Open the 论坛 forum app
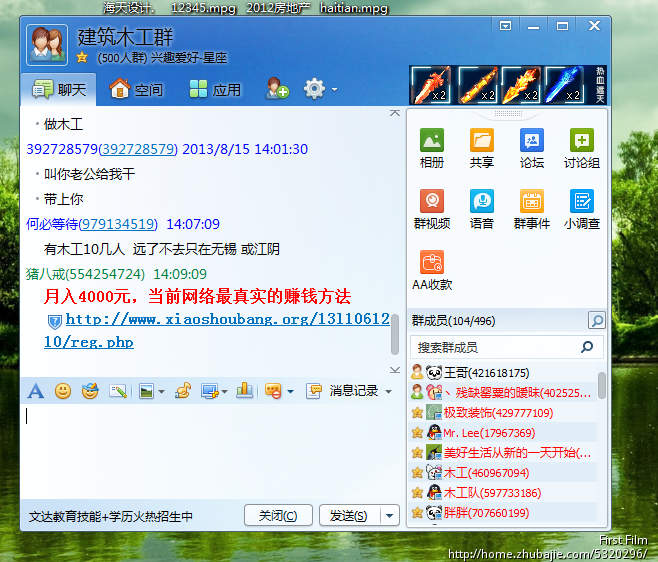658x562 pixels. [532, 148]
